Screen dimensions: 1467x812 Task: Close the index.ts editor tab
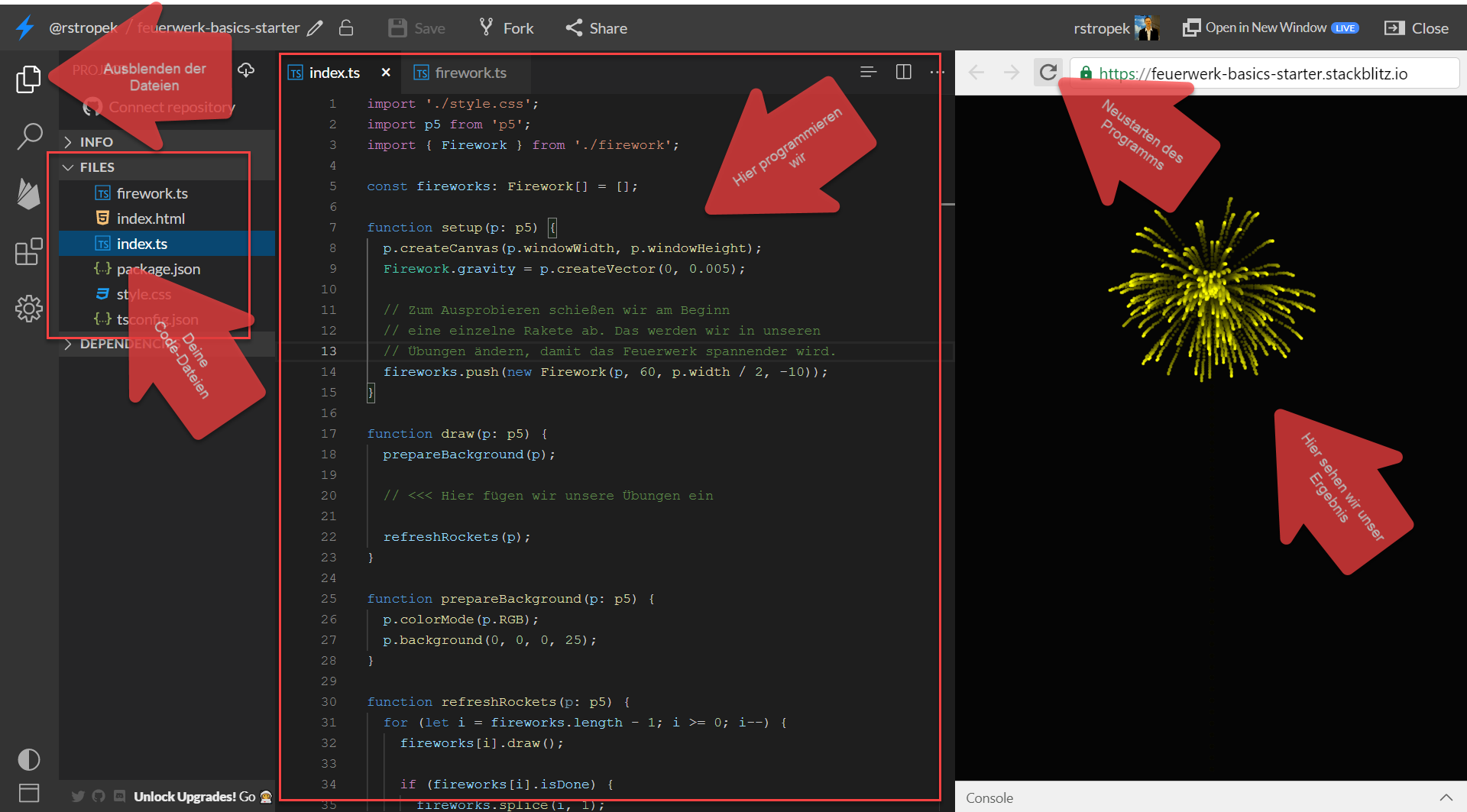(x=386, y=73)
